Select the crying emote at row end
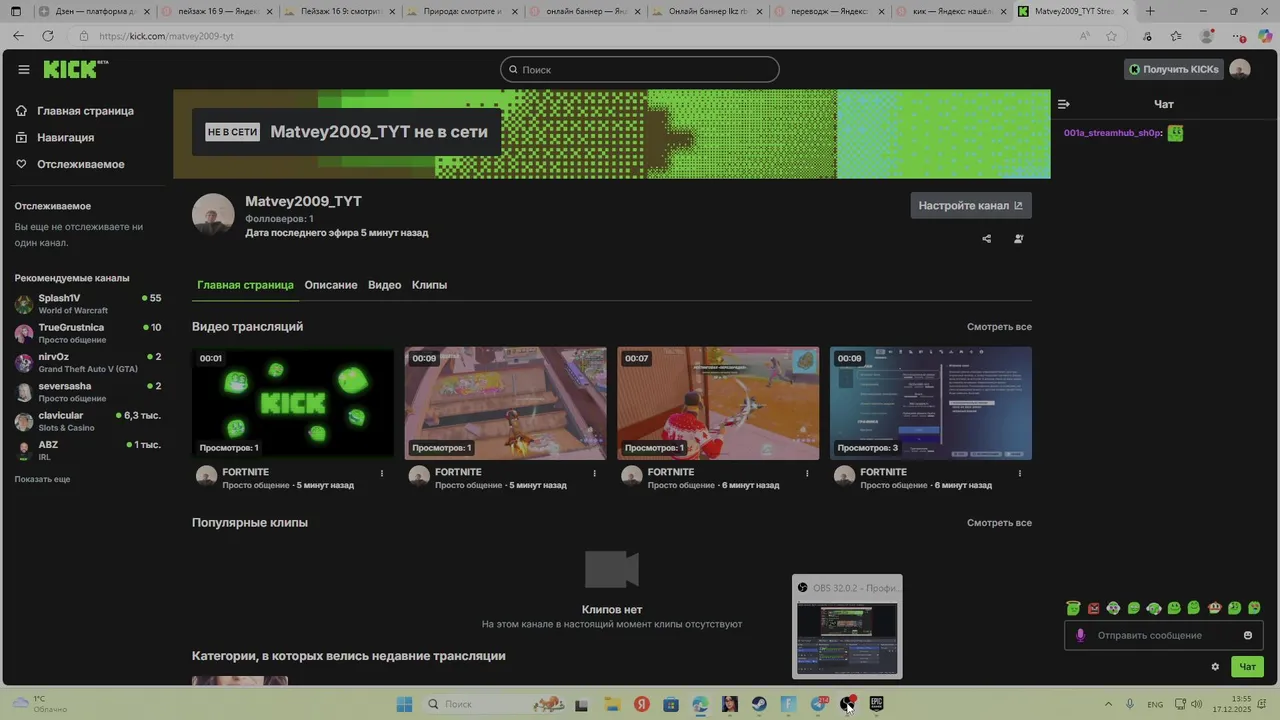This screenshot has height=720, width=1280. pyautogui.click(x=1255, y=608)
